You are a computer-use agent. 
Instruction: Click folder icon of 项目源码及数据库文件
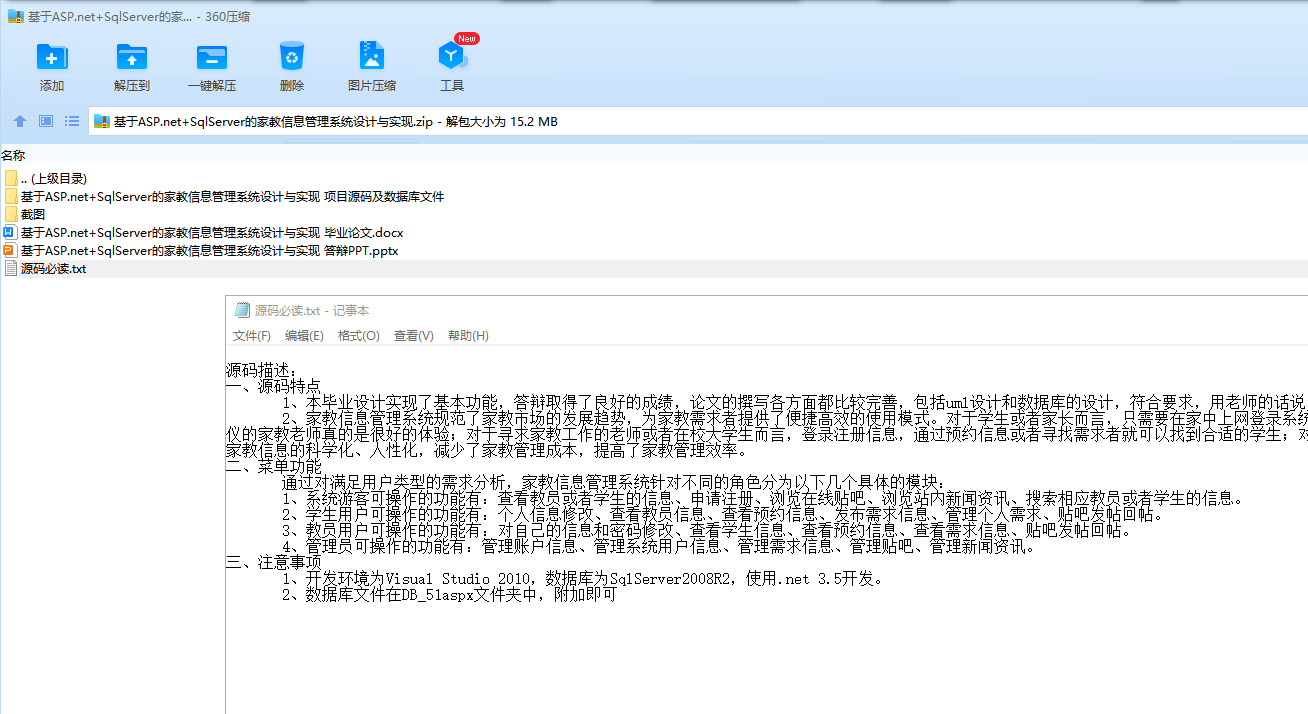(x=11, y=196)
